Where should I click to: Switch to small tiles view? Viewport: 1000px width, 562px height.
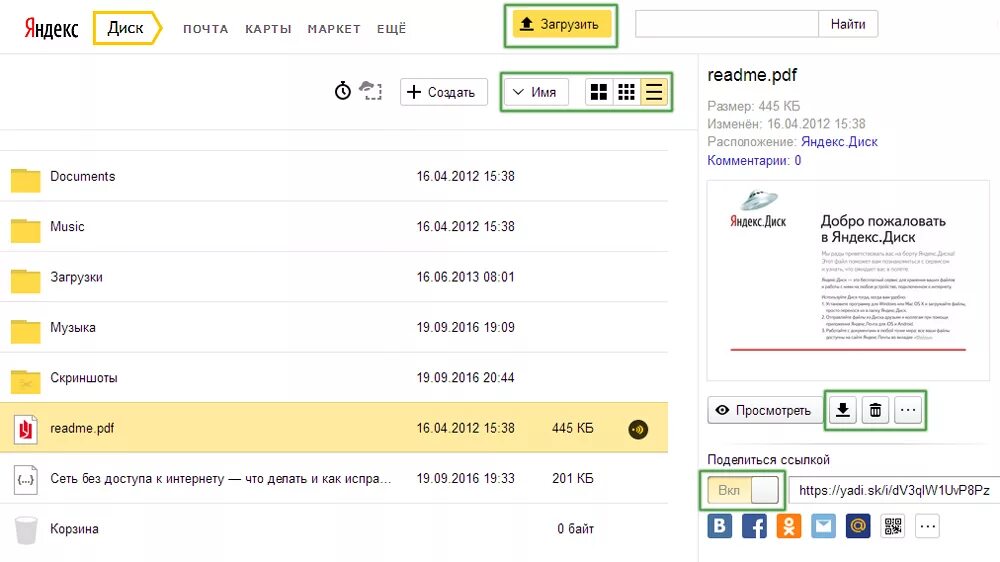pos(626,92)
